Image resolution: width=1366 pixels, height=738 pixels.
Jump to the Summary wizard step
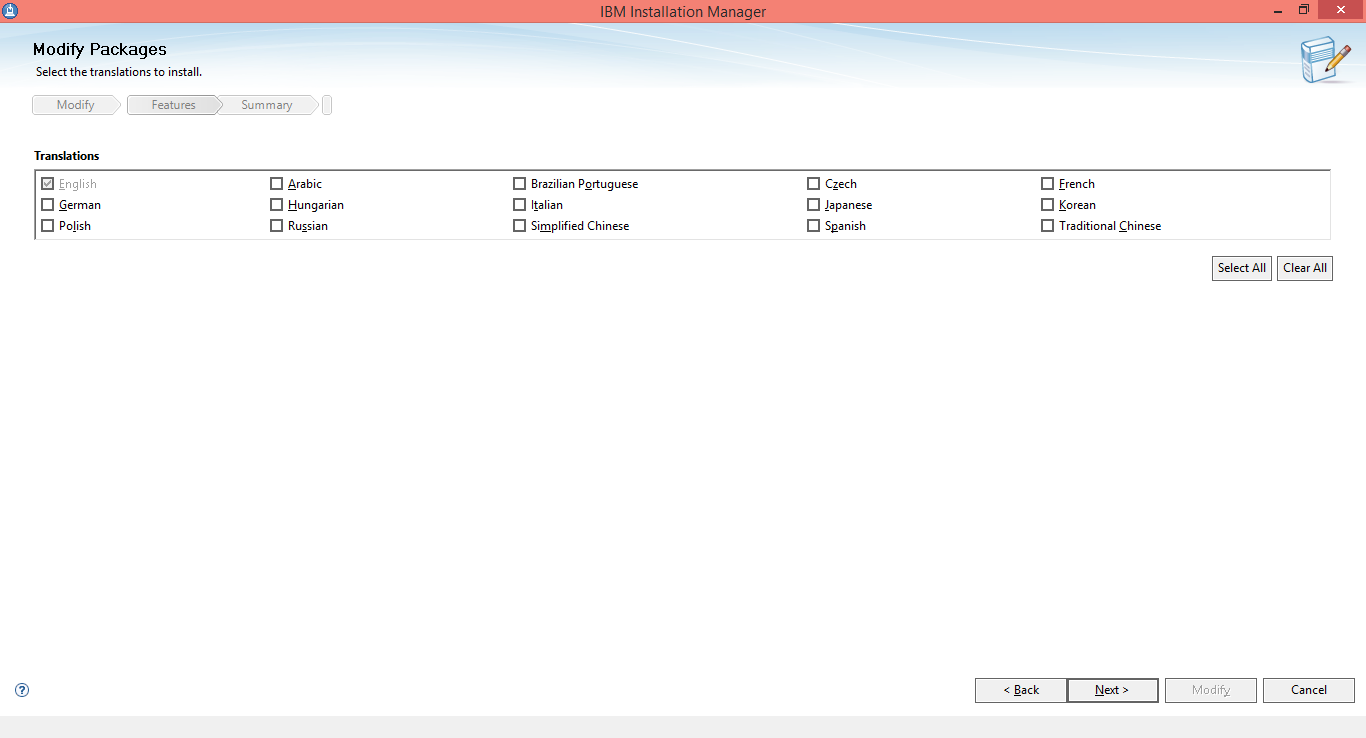click(267, 105)
